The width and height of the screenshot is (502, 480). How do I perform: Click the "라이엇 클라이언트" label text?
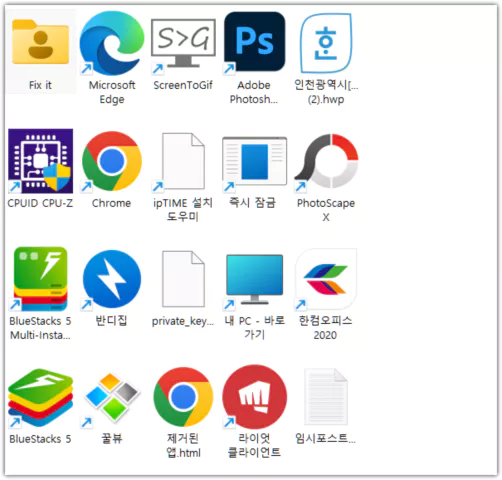(x=254, y=445)
